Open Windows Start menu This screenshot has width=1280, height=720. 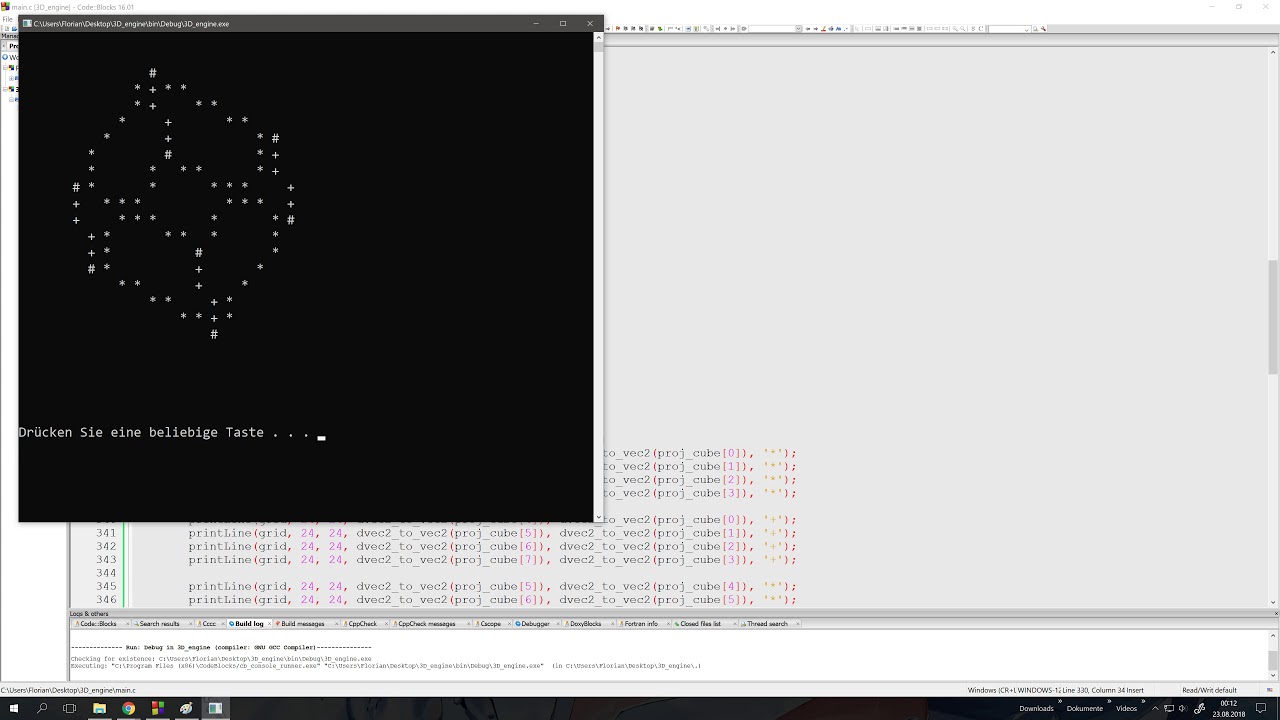[x=14, y=708]
